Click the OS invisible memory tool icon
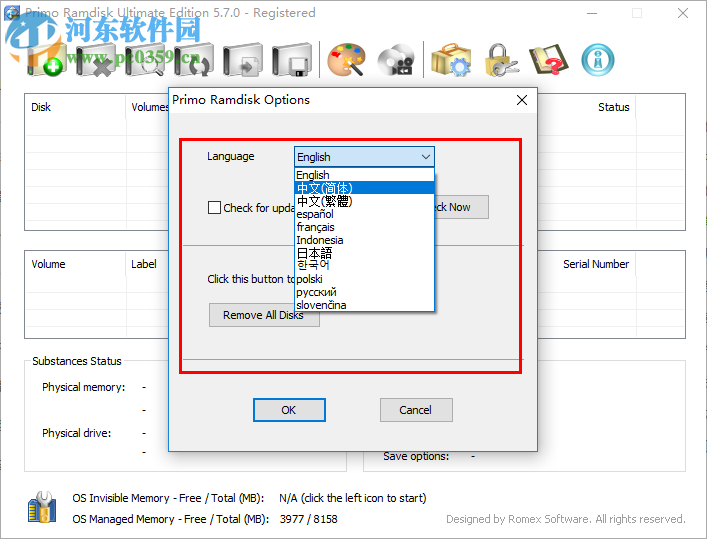707x539 pixels. pyautogui.click(x=42, y=507)
